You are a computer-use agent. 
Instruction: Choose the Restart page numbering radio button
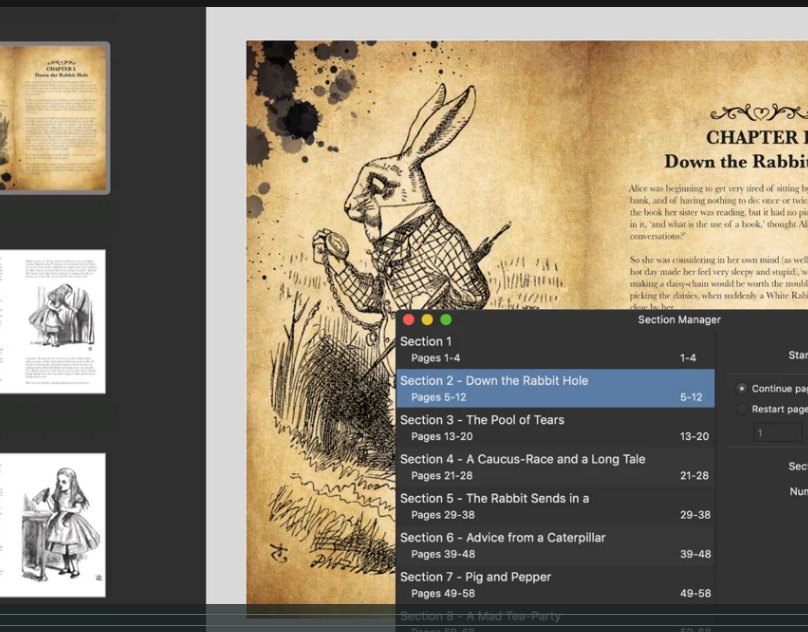(x=742, y=409)
